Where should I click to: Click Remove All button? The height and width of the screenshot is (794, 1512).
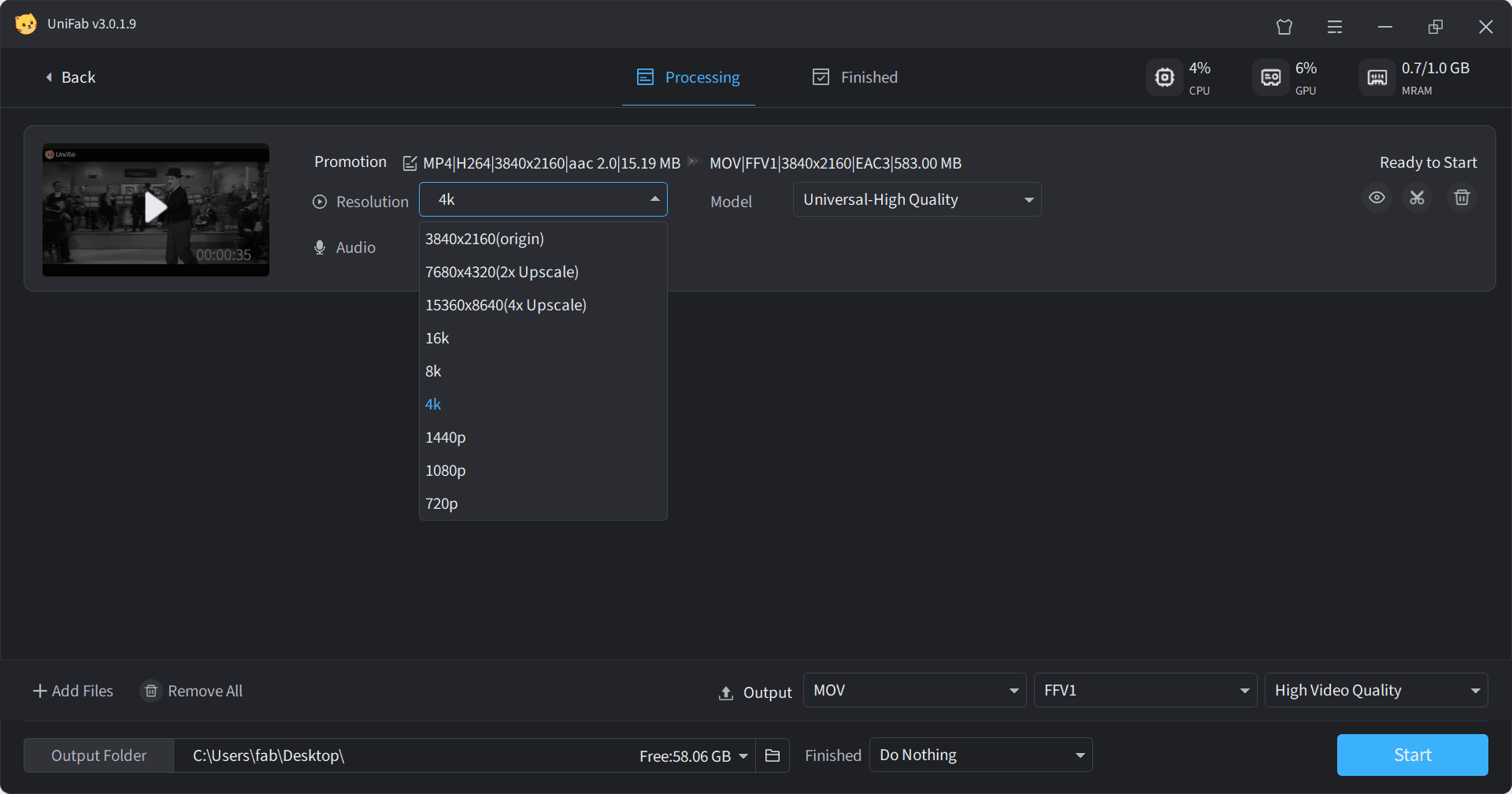(x=191, y=691)
